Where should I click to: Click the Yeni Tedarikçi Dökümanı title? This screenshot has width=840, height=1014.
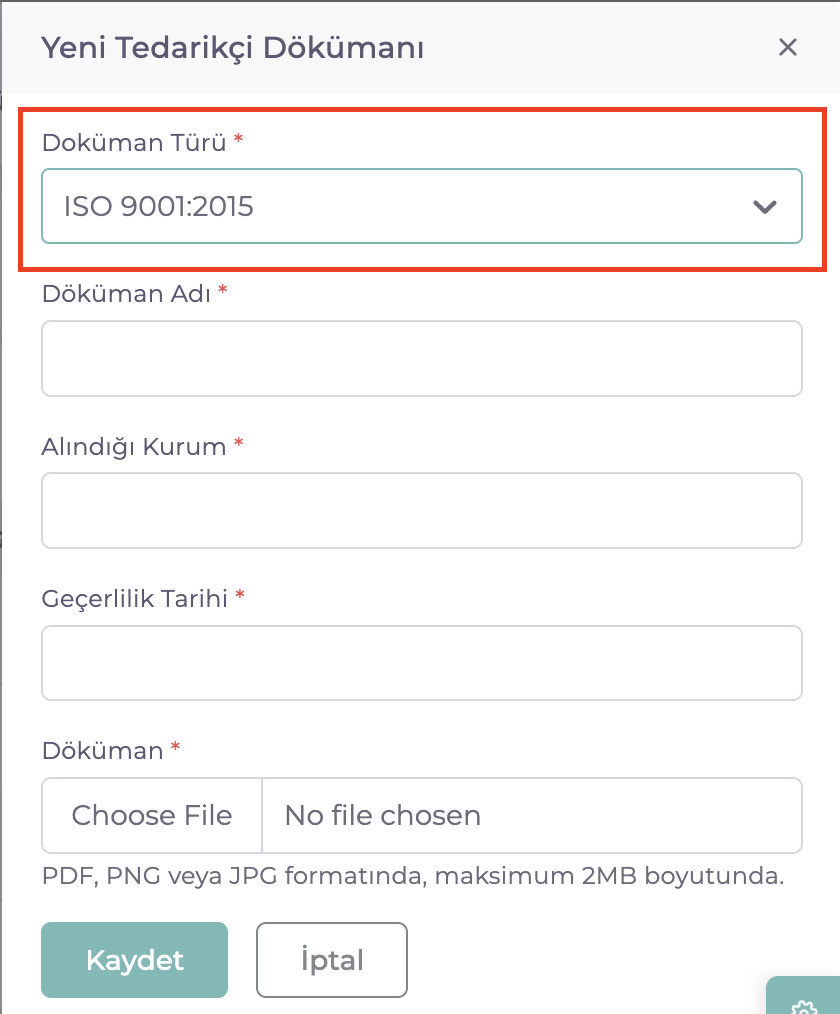232,47
